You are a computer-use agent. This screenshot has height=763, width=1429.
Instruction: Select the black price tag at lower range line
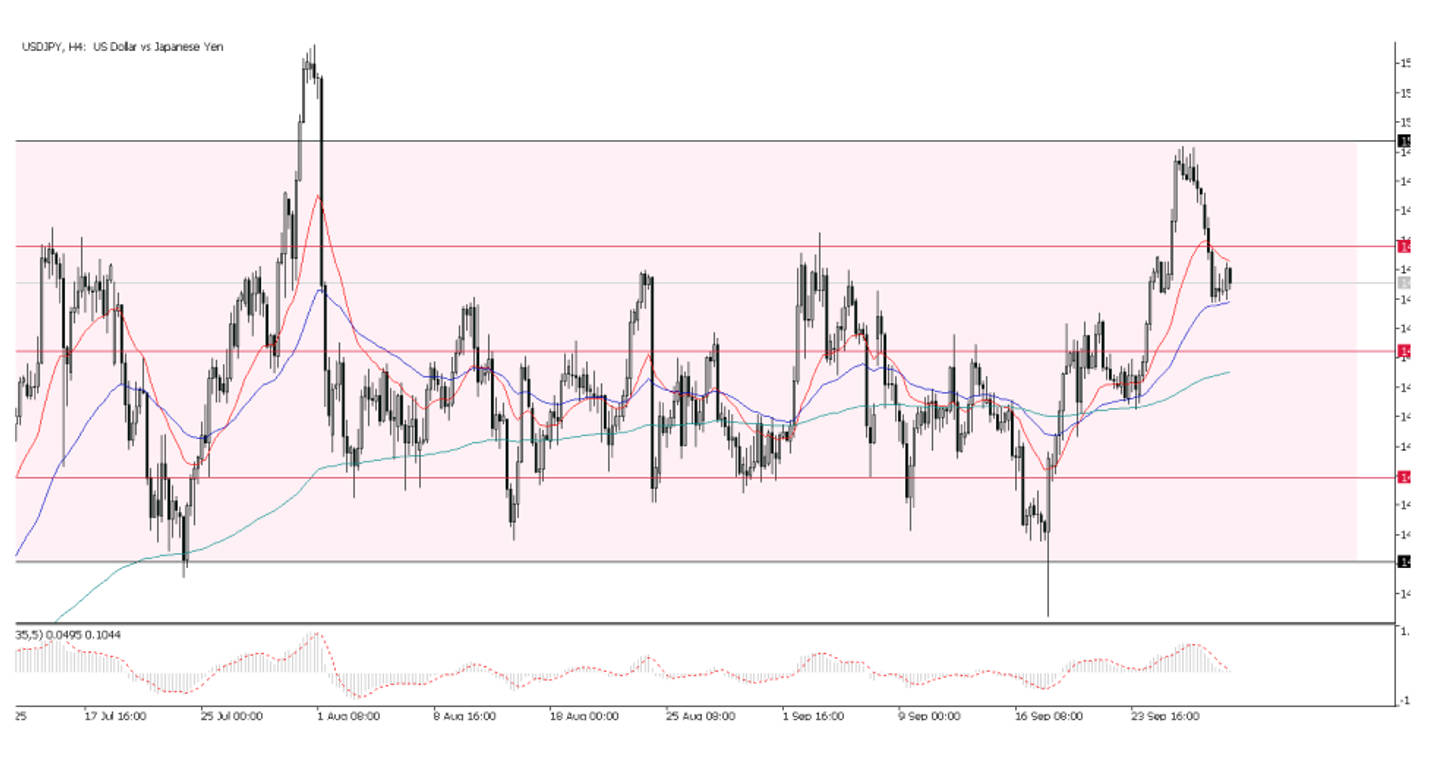pyautogui.click(x=1405, y=562)
